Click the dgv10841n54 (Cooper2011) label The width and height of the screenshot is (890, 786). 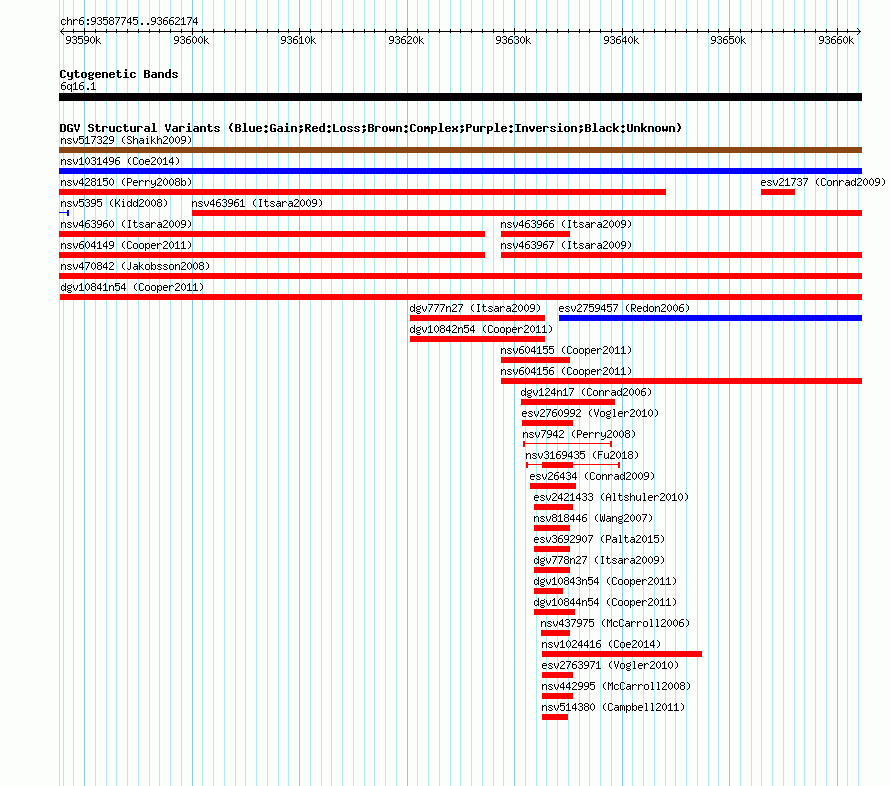pyautogui.click(x=132, y=287)
